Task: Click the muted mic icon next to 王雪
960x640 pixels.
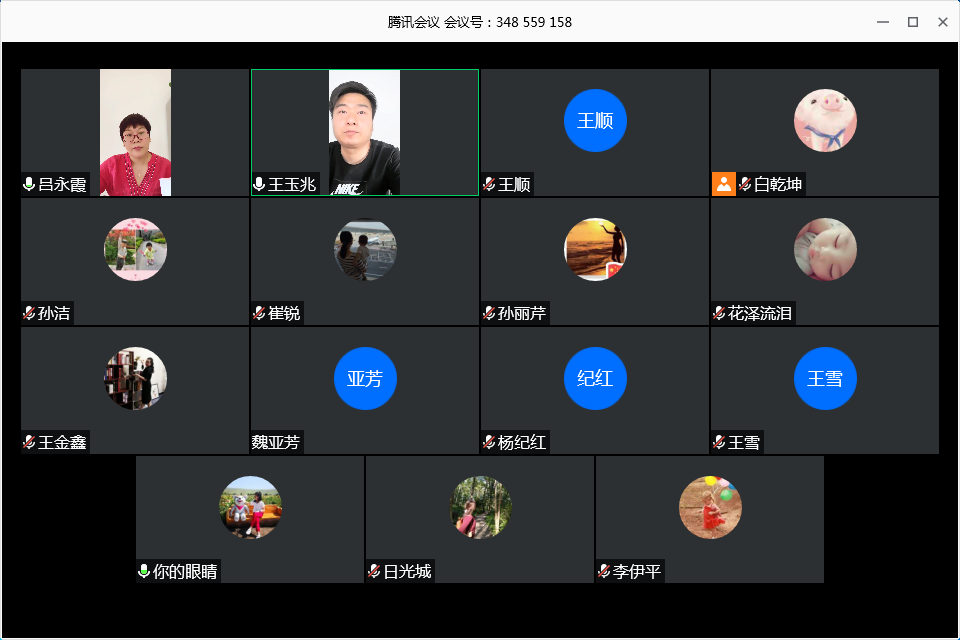Action: pyautogui.click(x=719, y=442)
